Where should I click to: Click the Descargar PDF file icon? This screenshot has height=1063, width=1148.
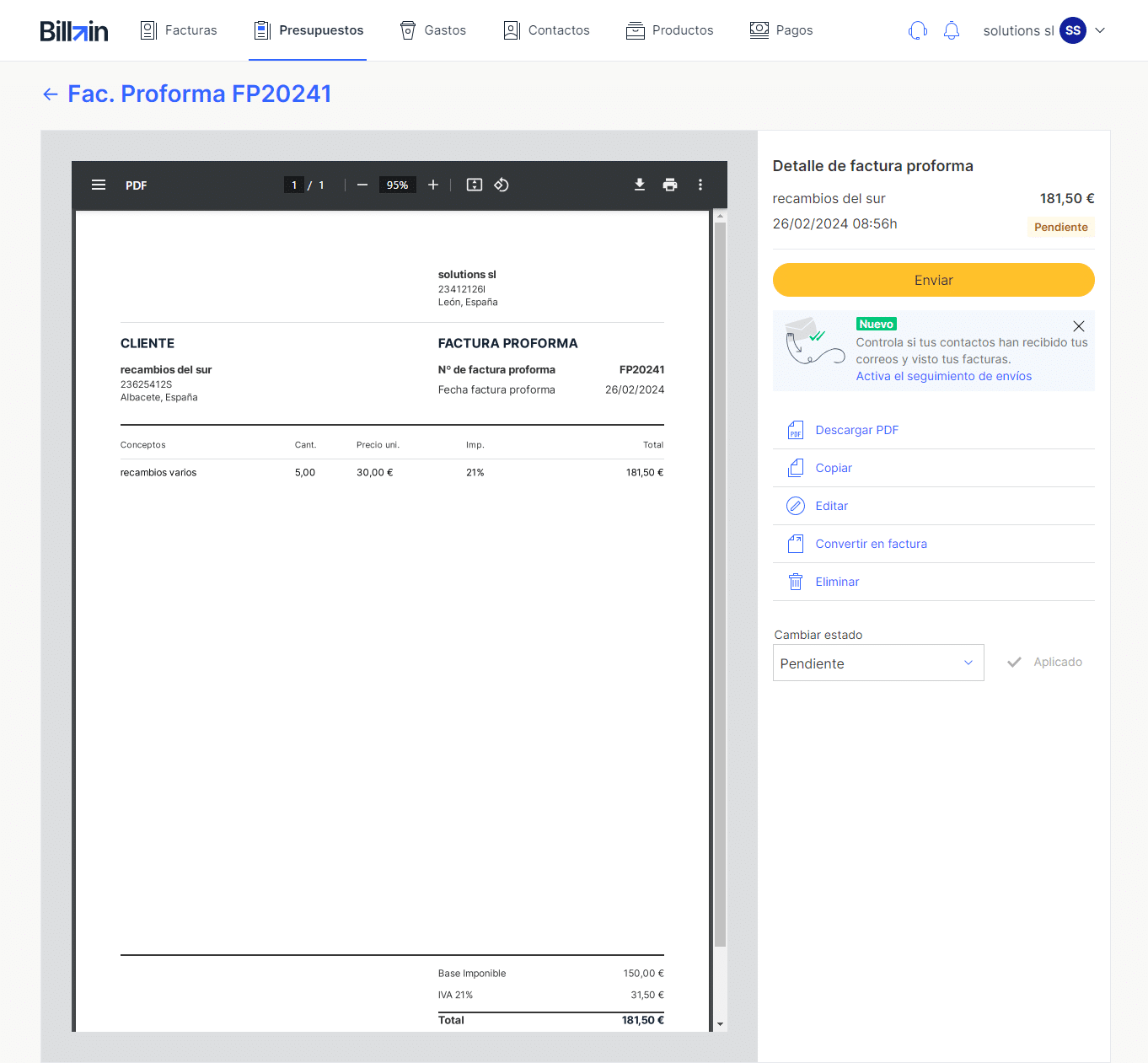tap(796, 430)
